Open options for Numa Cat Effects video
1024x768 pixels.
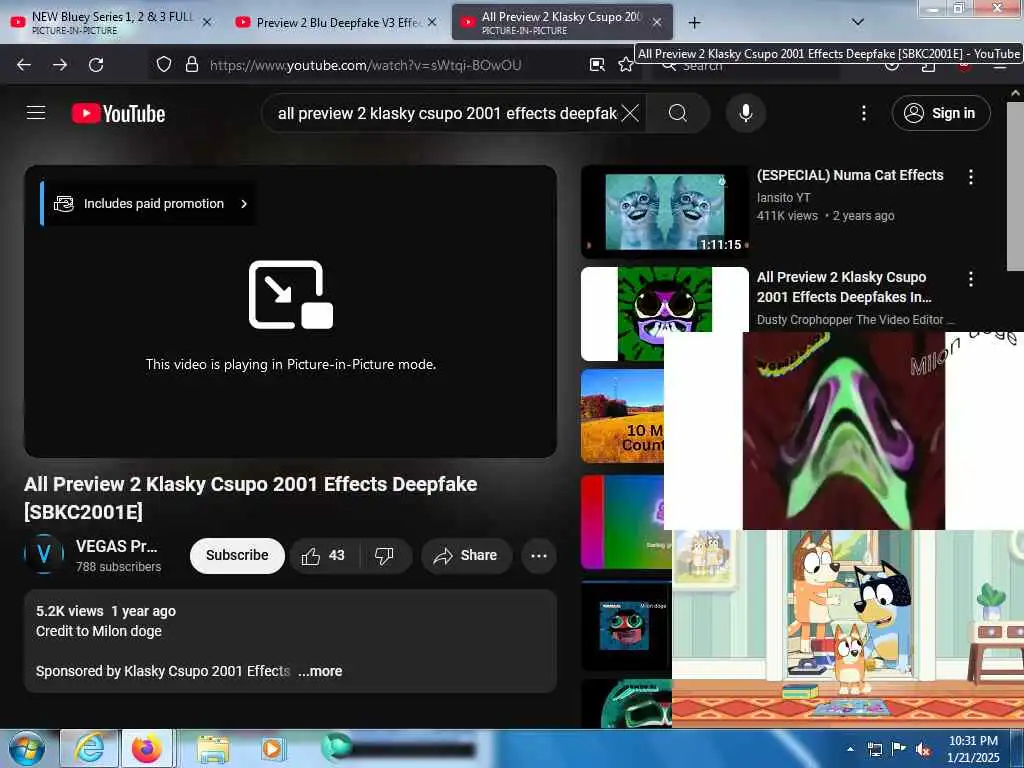970,176
